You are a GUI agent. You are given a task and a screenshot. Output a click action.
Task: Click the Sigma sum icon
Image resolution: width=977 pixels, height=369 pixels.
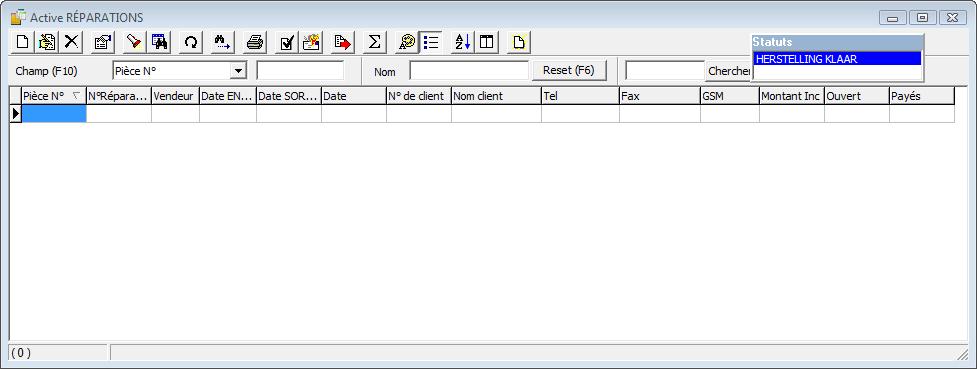[x=374, y=42]
